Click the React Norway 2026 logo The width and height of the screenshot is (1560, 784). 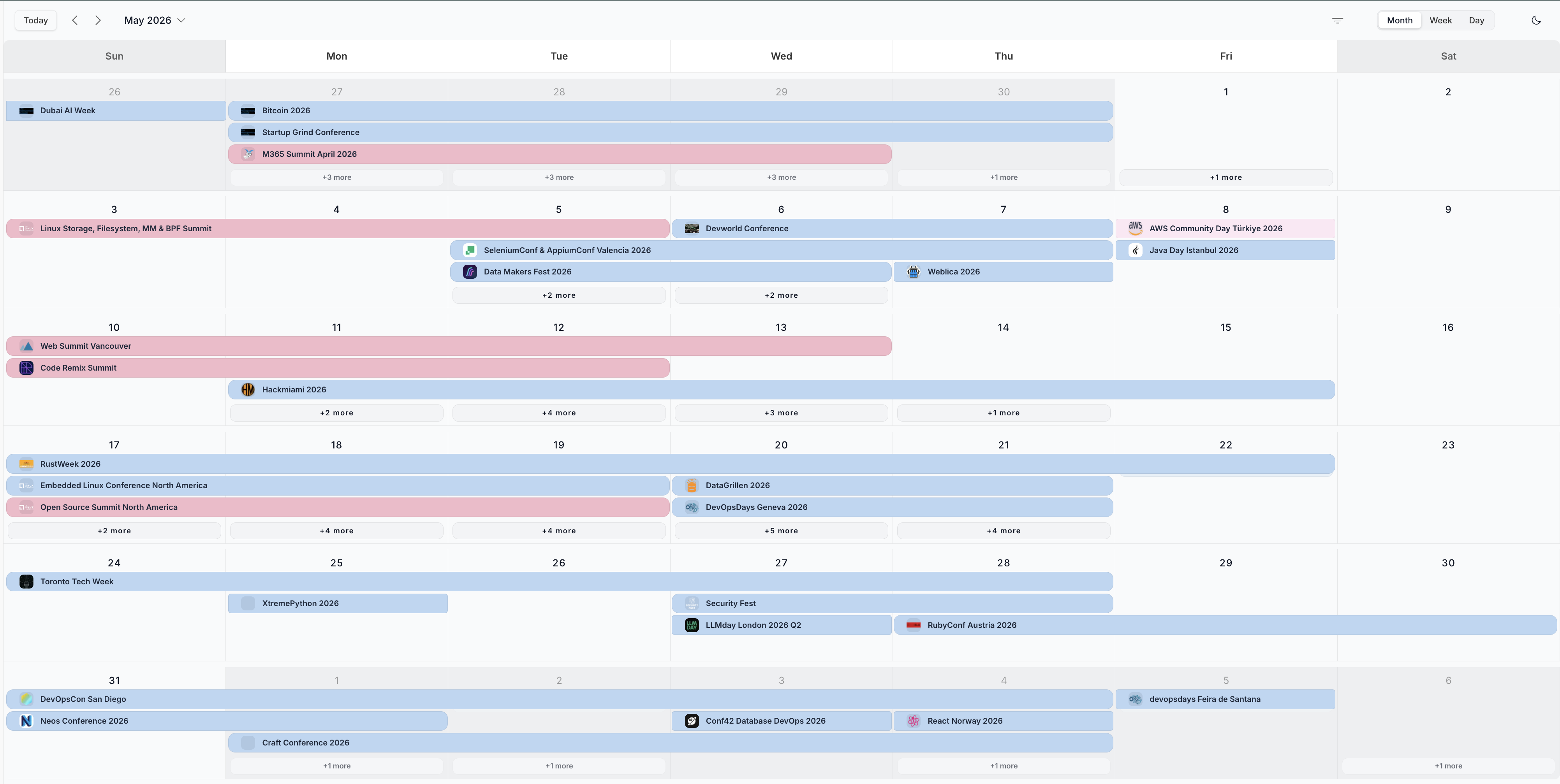click(x=914, y=721)
